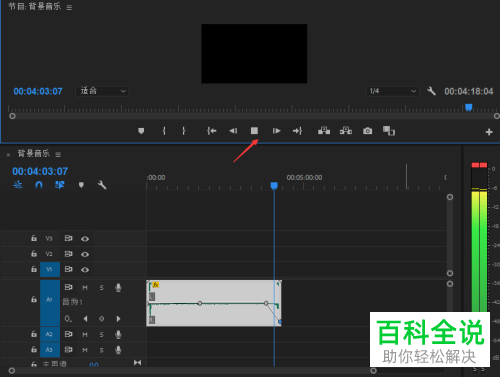
Task: Click the duration readout 00:04:18:04
Action: 469,91
